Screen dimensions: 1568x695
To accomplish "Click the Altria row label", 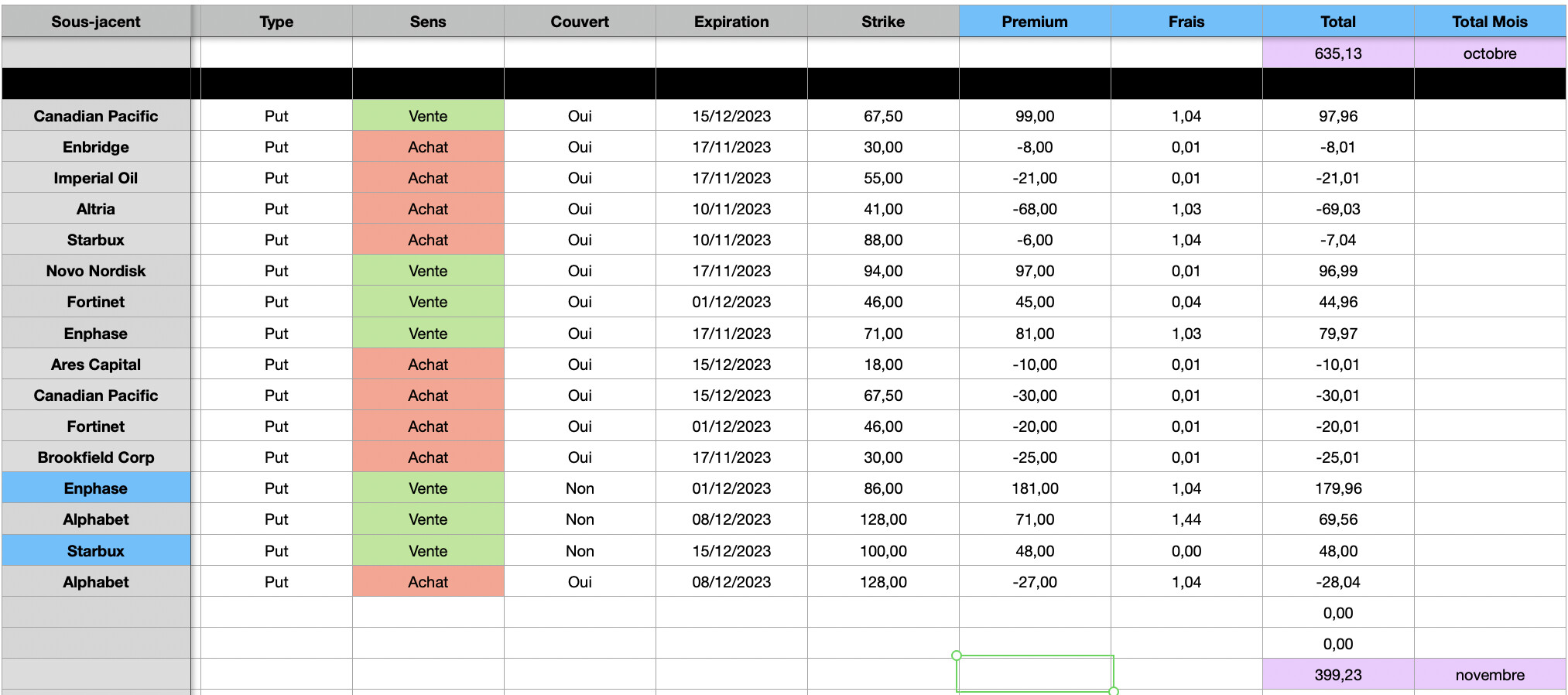I will [96, 209].
